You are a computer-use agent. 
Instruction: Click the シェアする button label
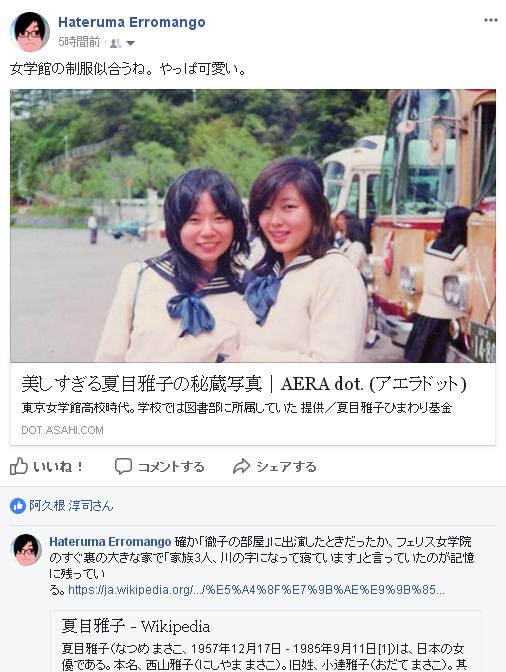(286, 466)
